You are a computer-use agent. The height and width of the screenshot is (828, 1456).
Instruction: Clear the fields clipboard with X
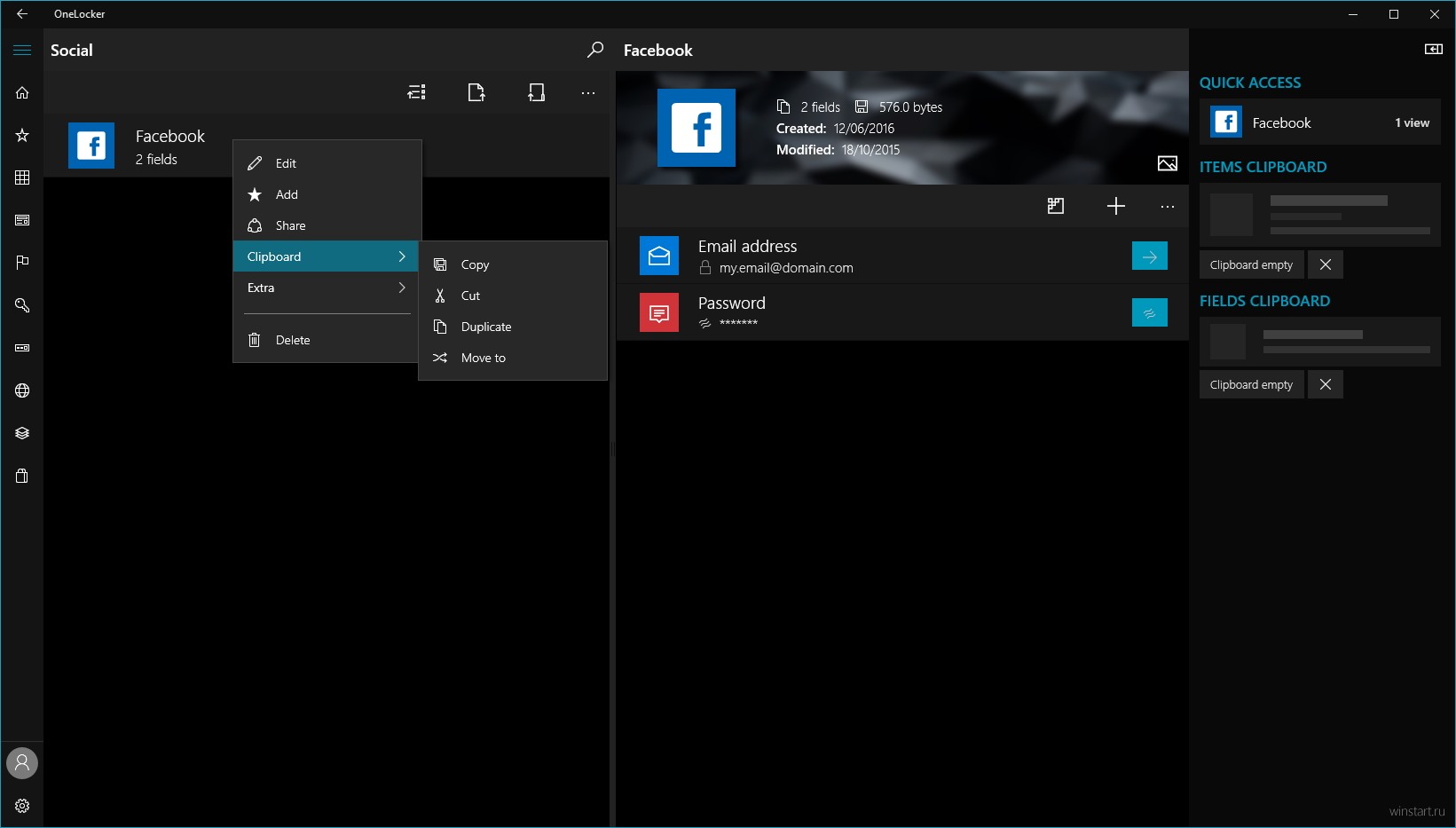point(1326,384)
